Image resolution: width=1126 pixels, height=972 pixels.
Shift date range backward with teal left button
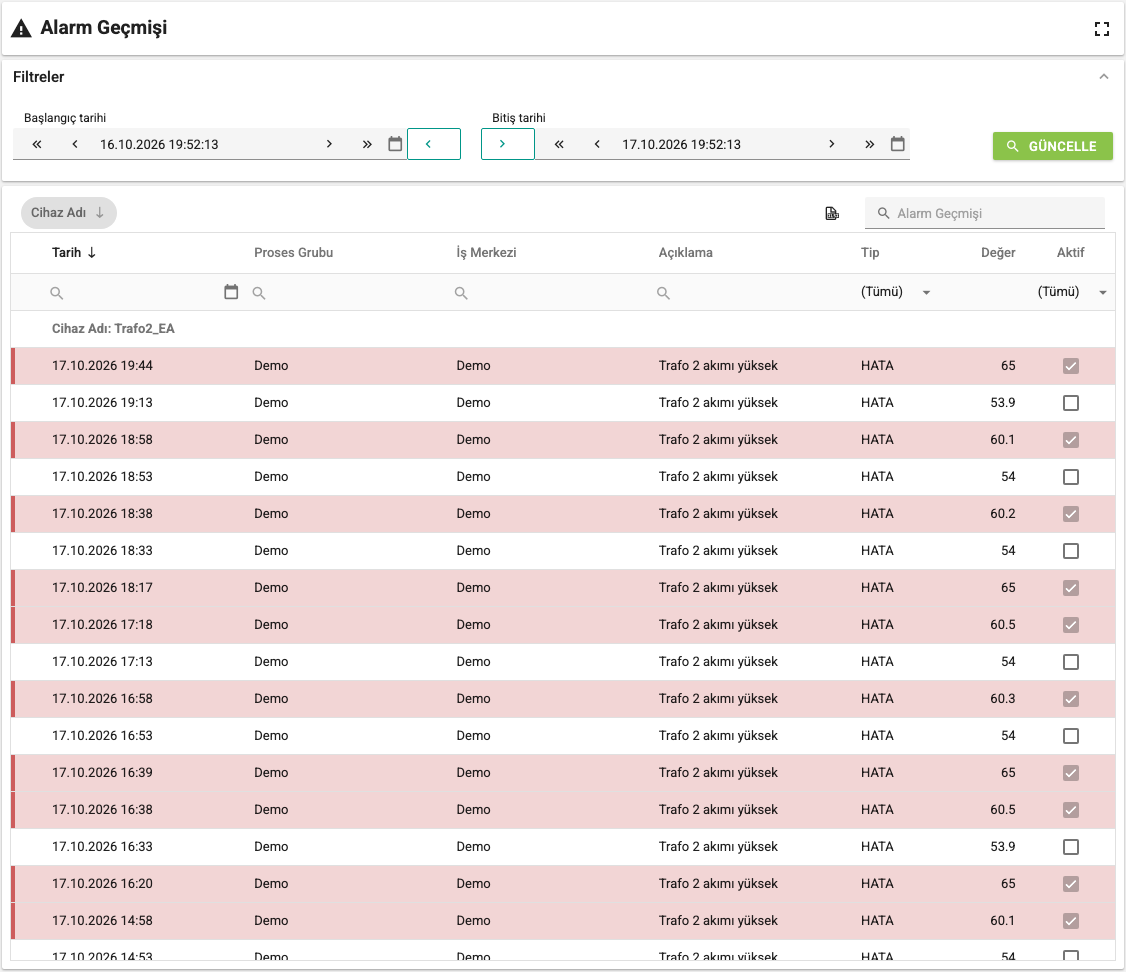coord(434,144)
